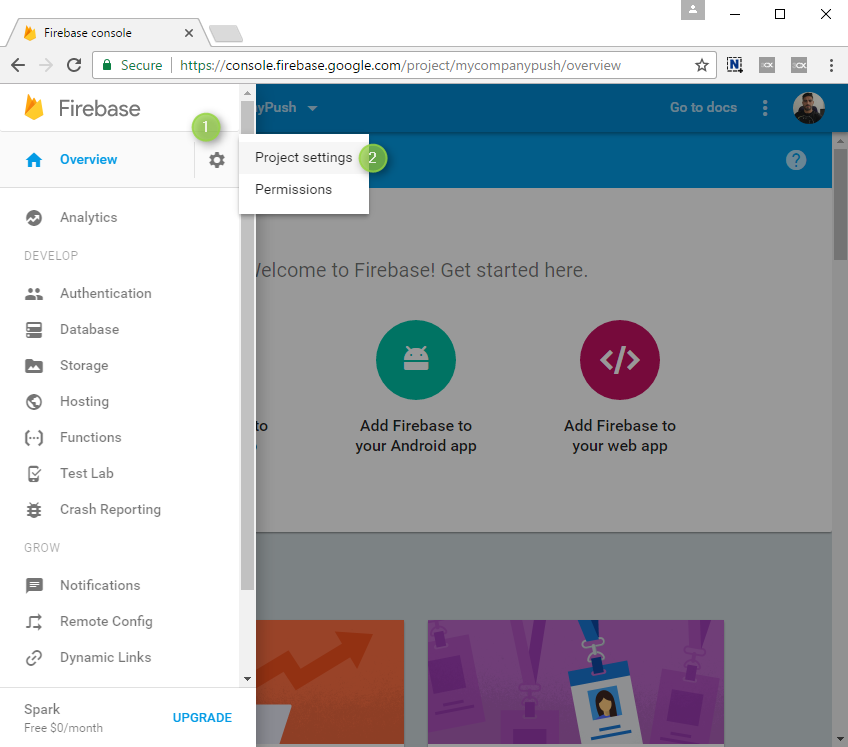Click the Spark plan label
Image resolution: width=848 pixels, height=747 pixels.
[x=42, y=709]
